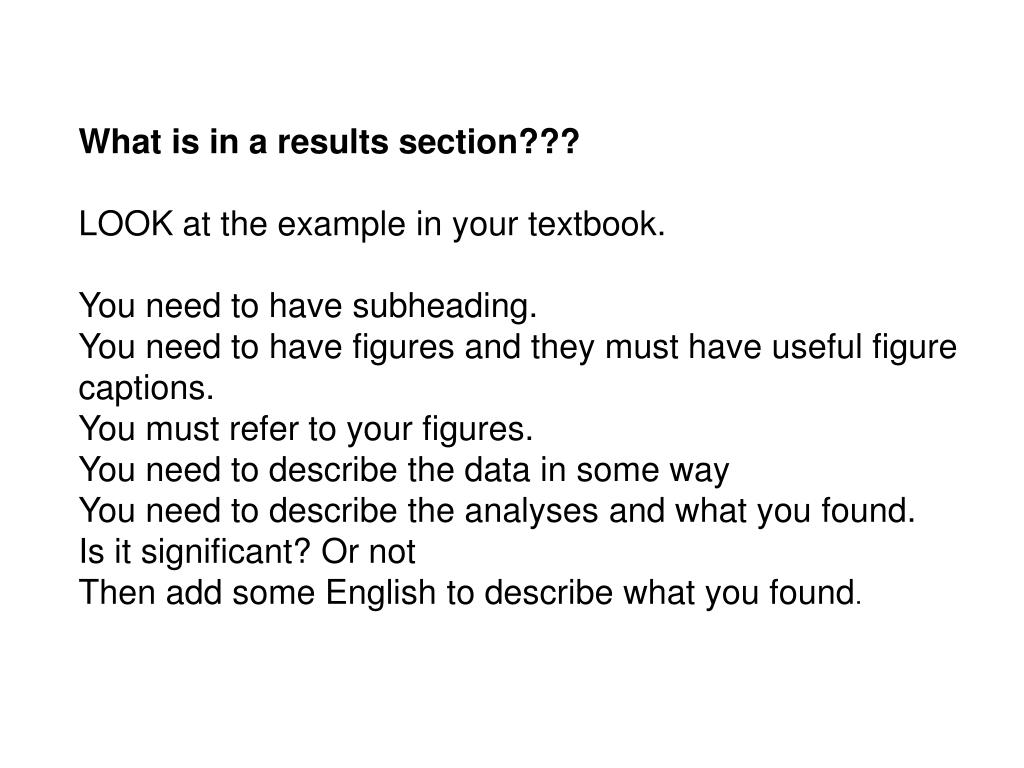
Task: Click 'Then add some' at the start of the last line
Action: (197, 594)
